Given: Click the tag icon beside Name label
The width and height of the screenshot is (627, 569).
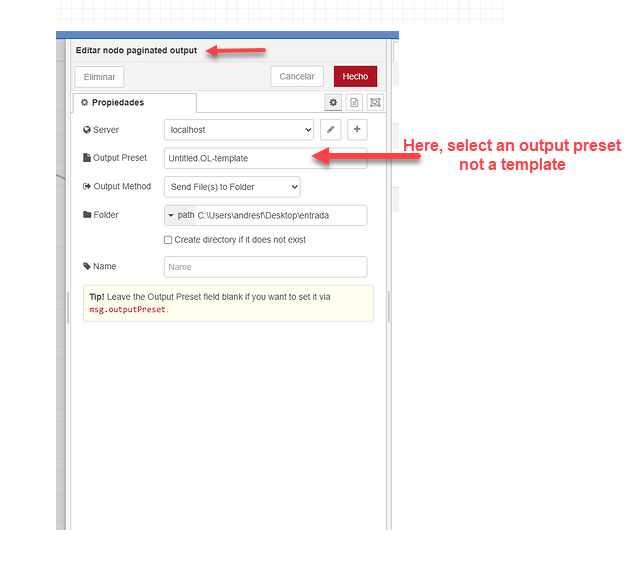Looking at the screenshot, I should tap(87, 266).
